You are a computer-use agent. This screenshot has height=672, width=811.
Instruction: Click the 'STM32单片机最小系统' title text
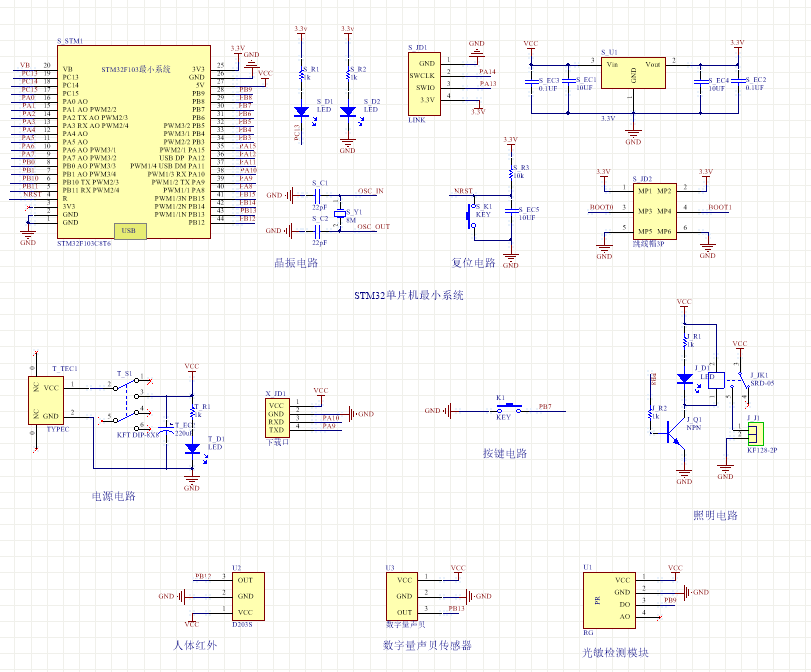[x=409, y=295]
